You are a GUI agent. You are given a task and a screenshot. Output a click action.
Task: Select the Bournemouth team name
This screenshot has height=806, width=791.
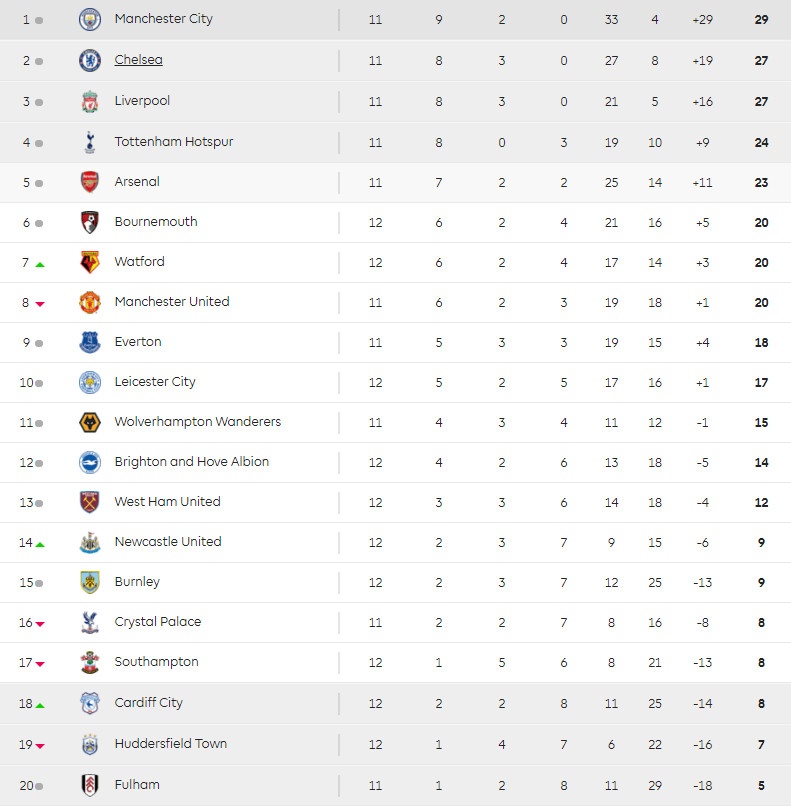tap(156, 222)
